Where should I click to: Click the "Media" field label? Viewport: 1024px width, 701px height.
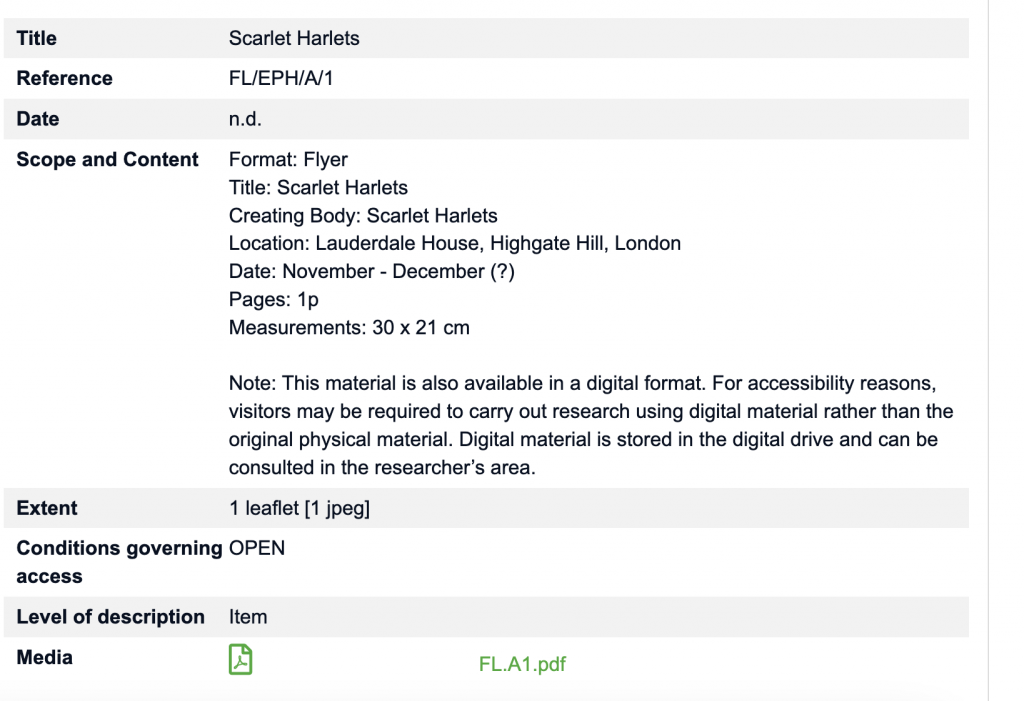point(45,658)
